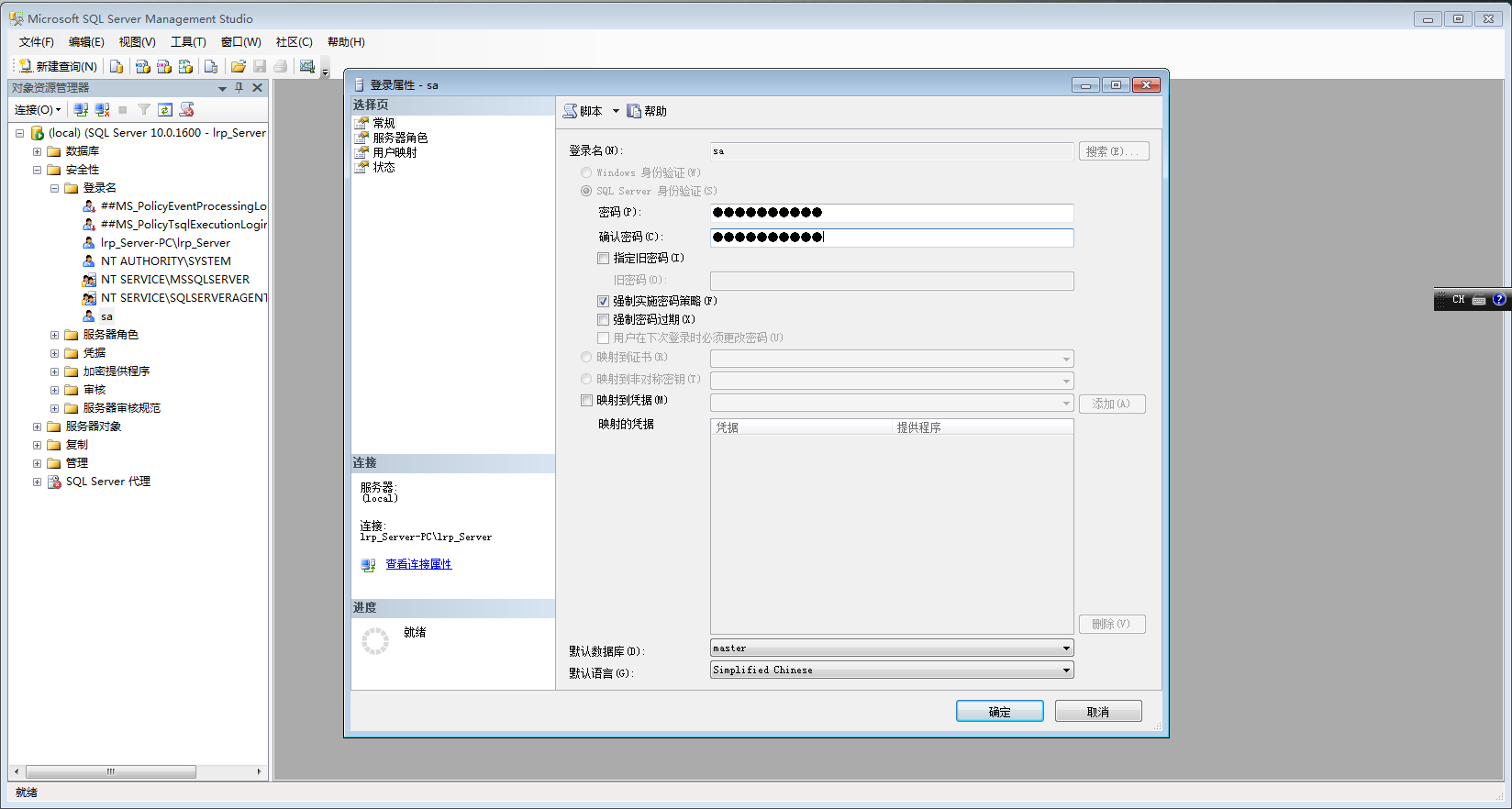Open the 工具(T) menu
The width and height of the screenshot is (1512, 809).
click(x=188, y=42)
